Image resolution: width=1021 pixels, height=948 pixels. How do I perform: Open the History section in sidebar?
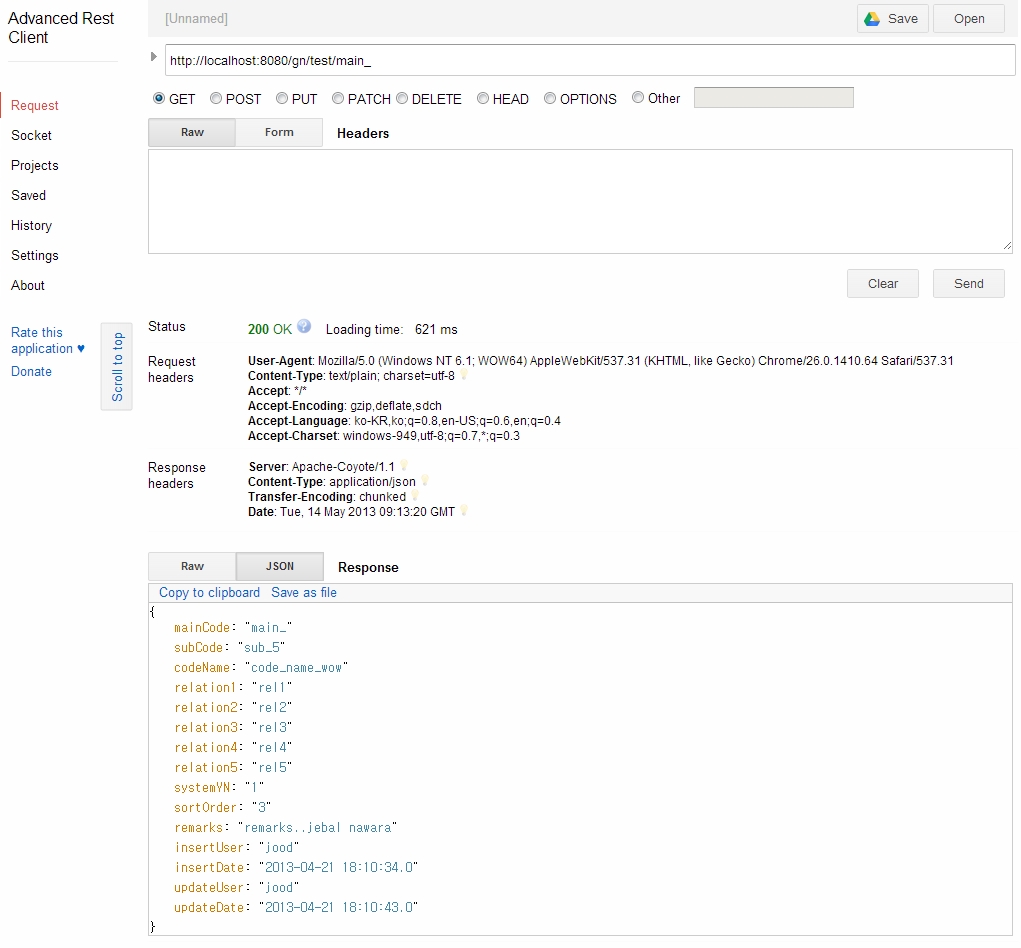(x=31, y=226)
